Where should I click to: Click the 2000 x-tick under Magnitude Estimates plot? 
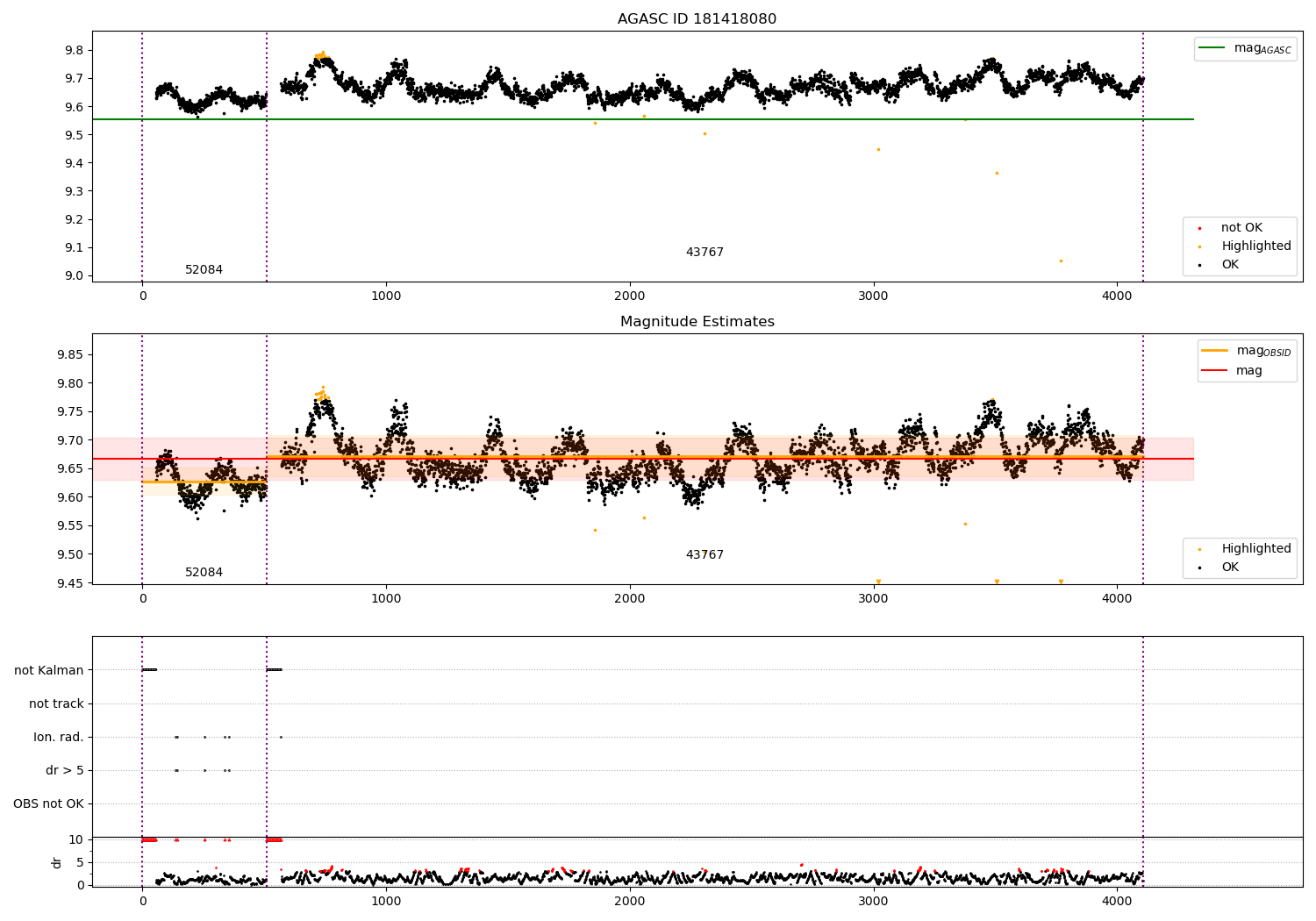click(630, 599)
